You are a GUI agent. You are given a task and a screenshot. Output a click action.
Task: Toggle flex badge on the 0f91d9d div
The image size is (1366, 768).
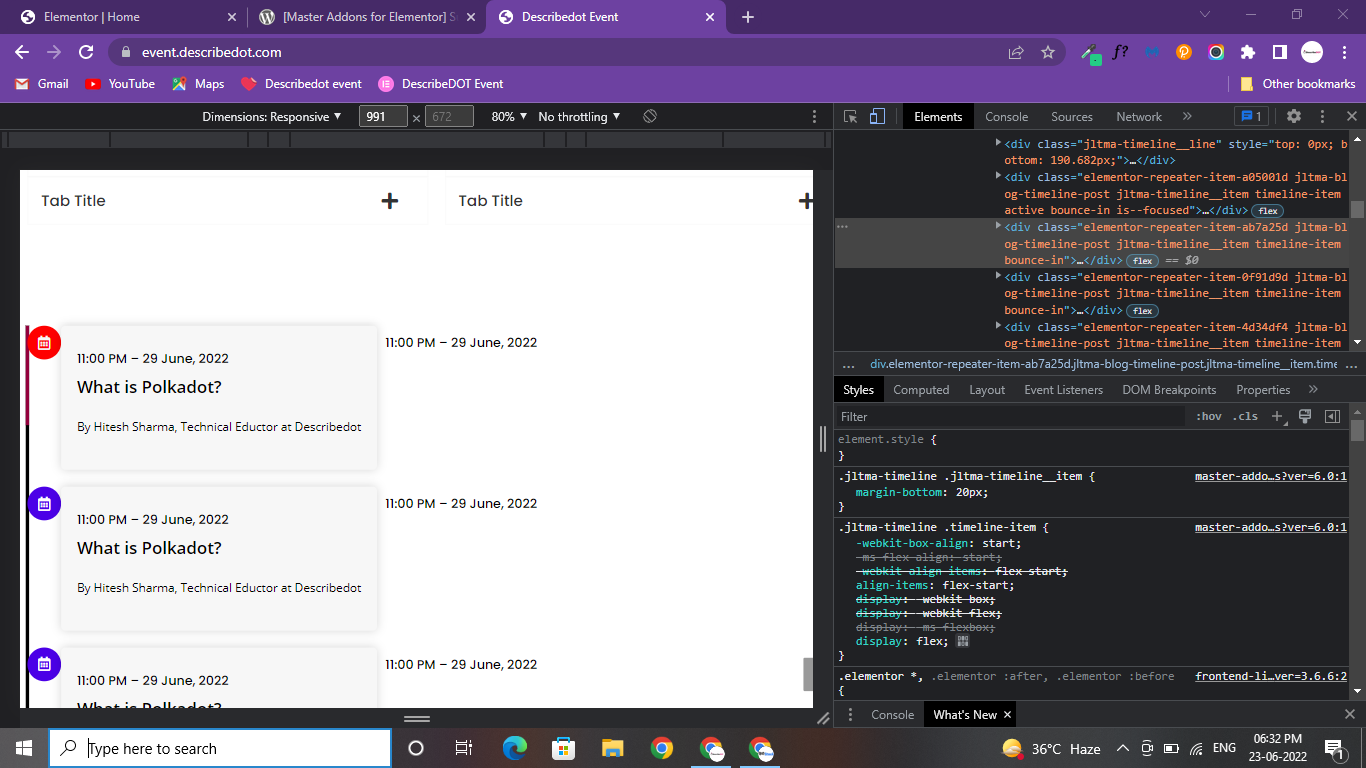(1143, 311)
